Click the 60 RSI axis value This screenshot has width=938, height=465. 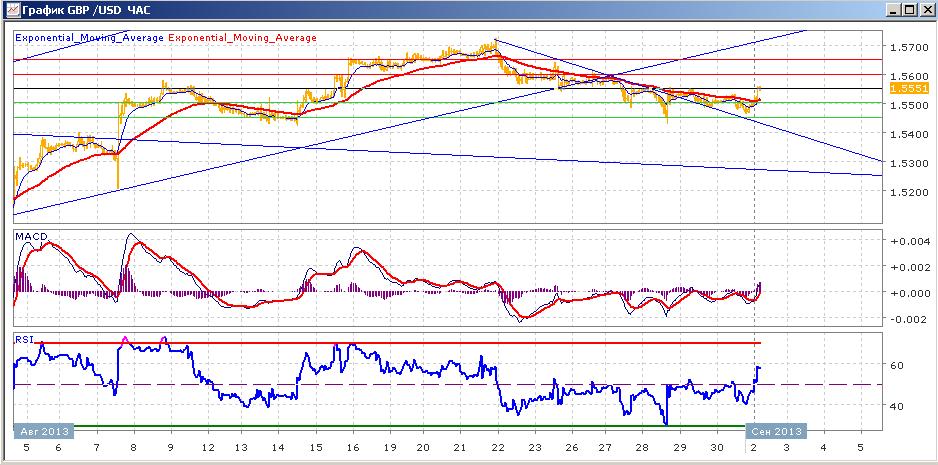click(x=899, y=365)
